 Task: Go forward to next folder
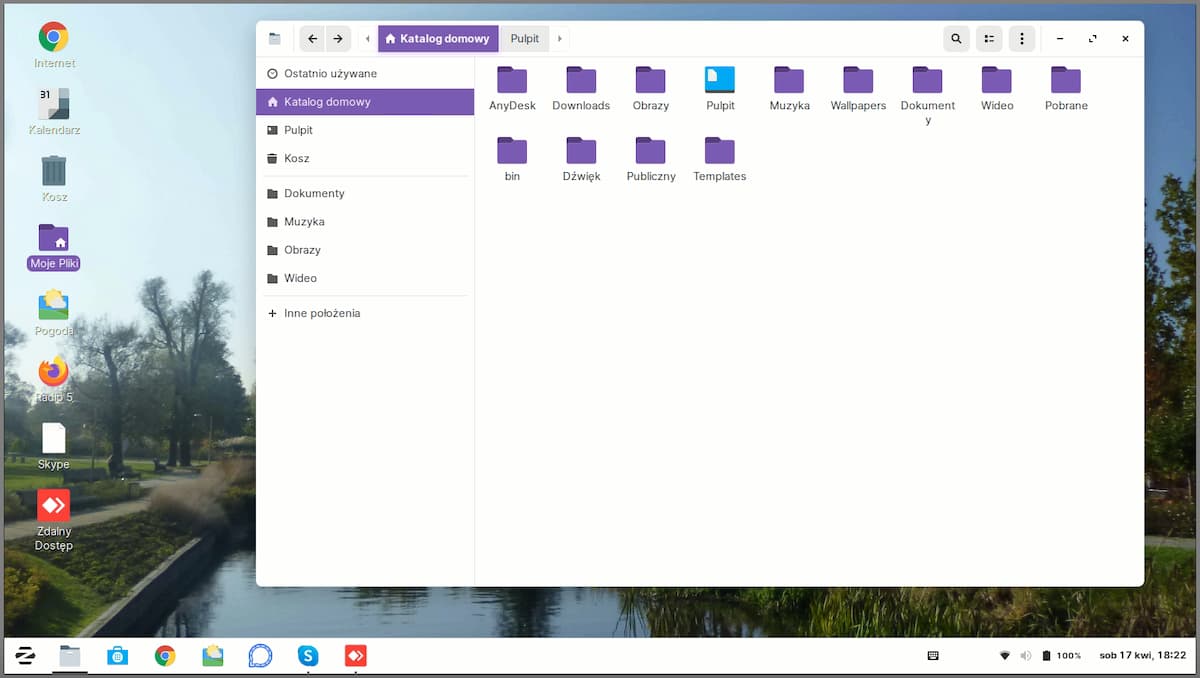click(x=338, y=39)
